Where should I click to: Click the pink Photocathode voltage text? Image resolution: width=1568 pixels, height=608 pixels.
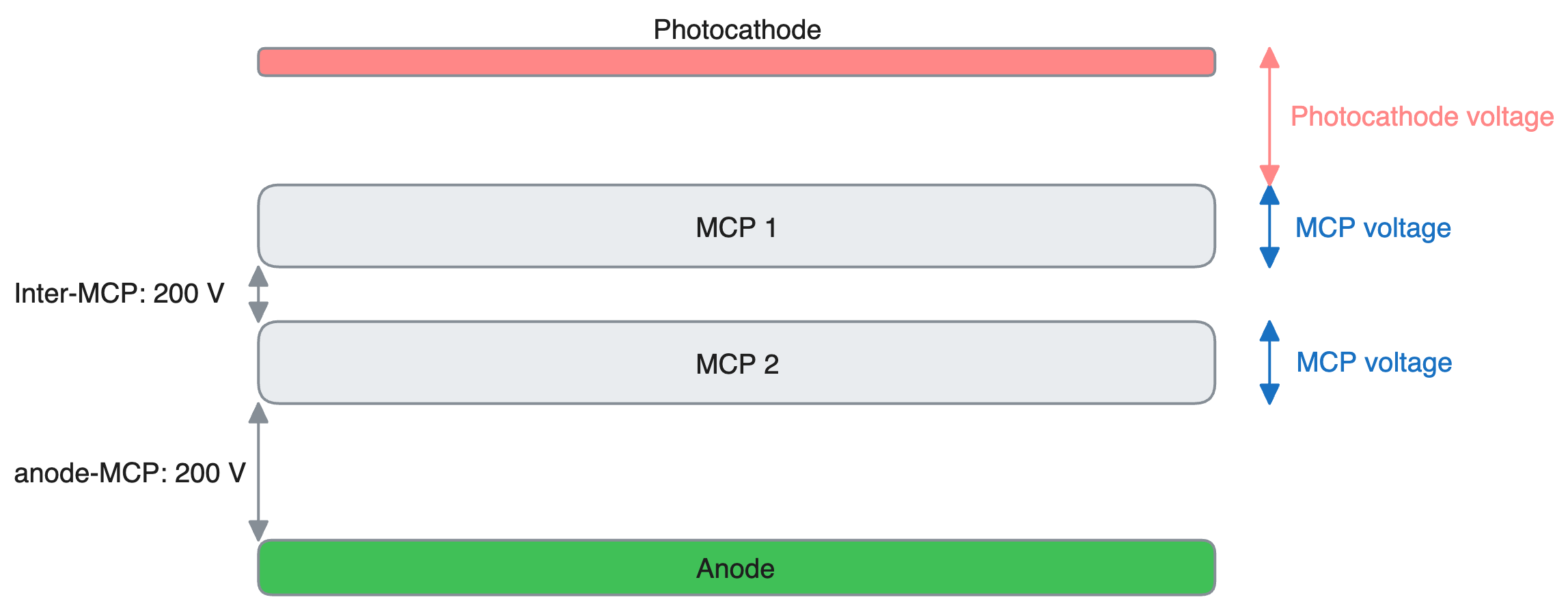pos(1422,117)
